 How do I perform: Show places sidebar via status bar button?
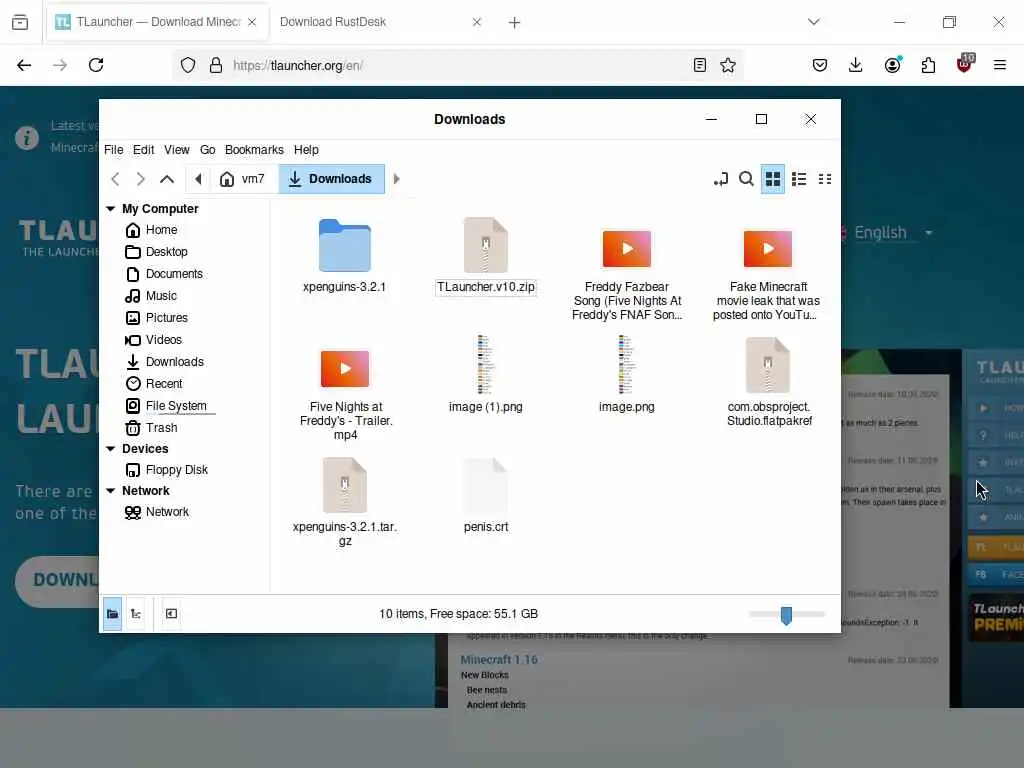[112, 614]
